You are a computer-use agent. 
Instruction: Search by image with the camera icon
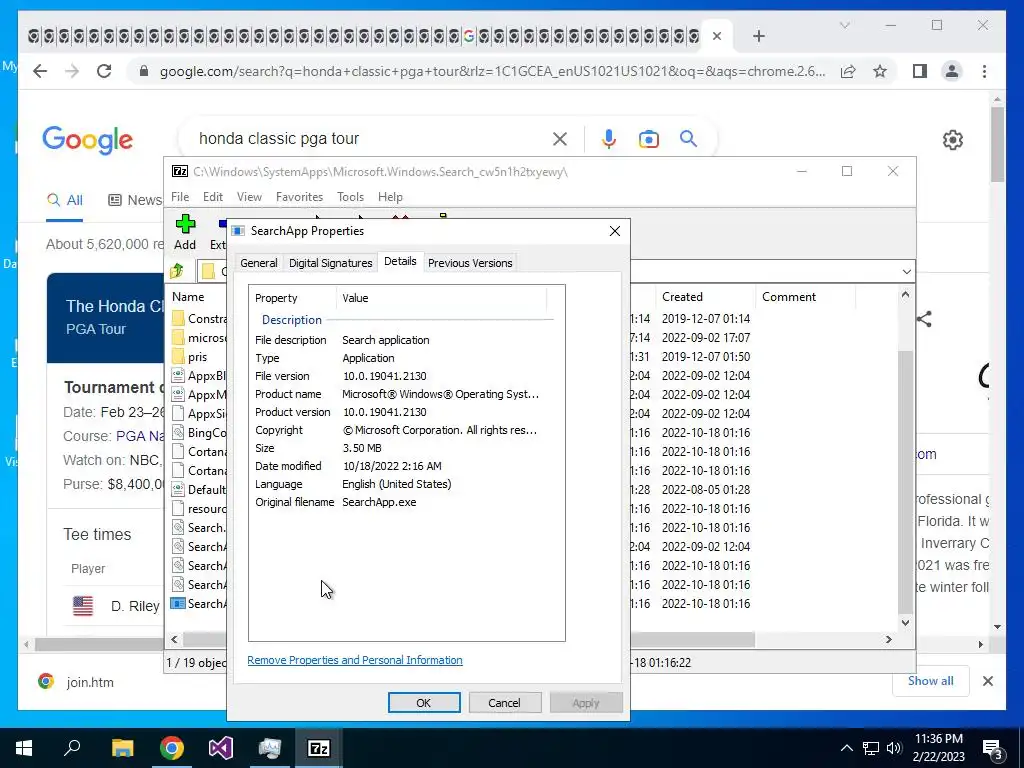[x=648, y=139]
